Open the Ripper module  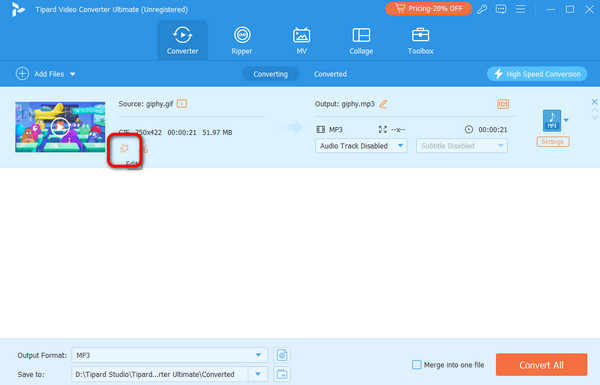coord(242,41)
